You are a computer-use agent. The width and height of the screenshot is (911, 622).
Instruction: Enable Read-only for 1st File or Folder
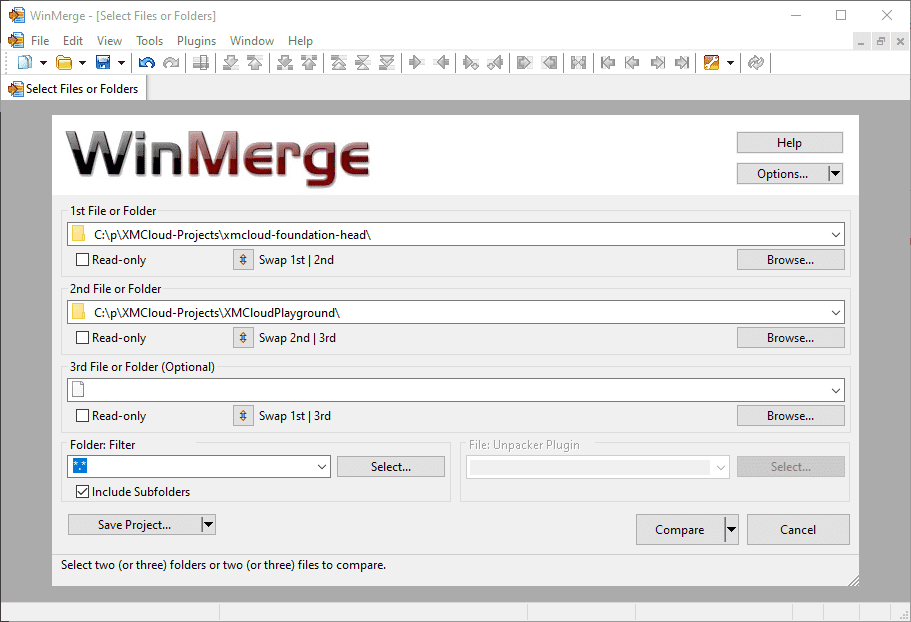[83, 260]
